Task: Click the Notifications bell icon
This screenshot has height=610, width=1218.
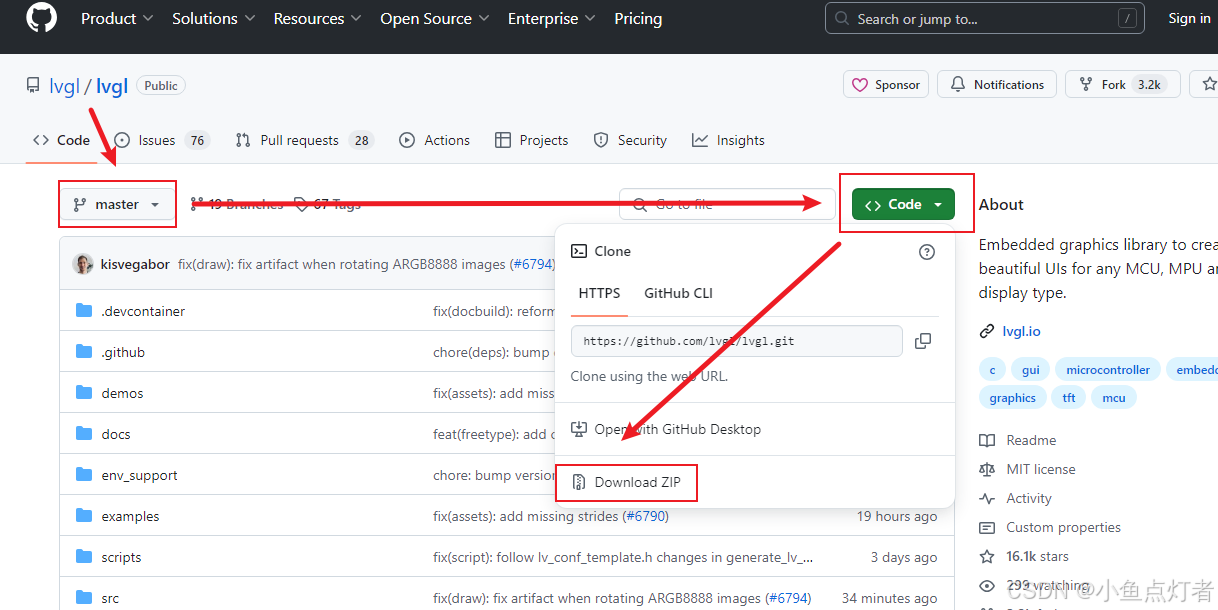Action: pos(958,85)
